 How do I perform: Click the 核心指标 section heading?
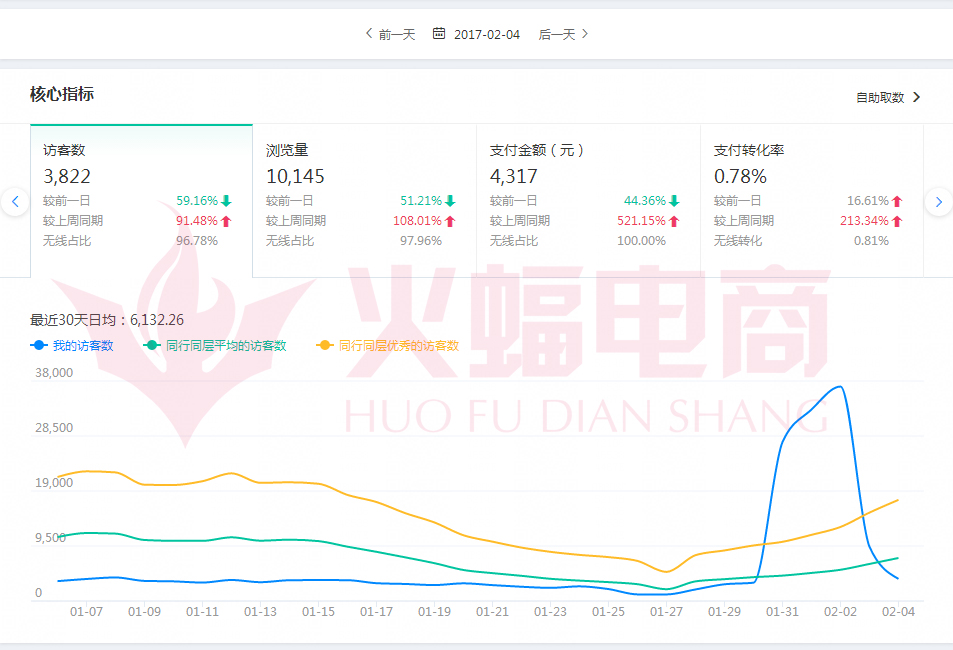click(x=62, y=94)
